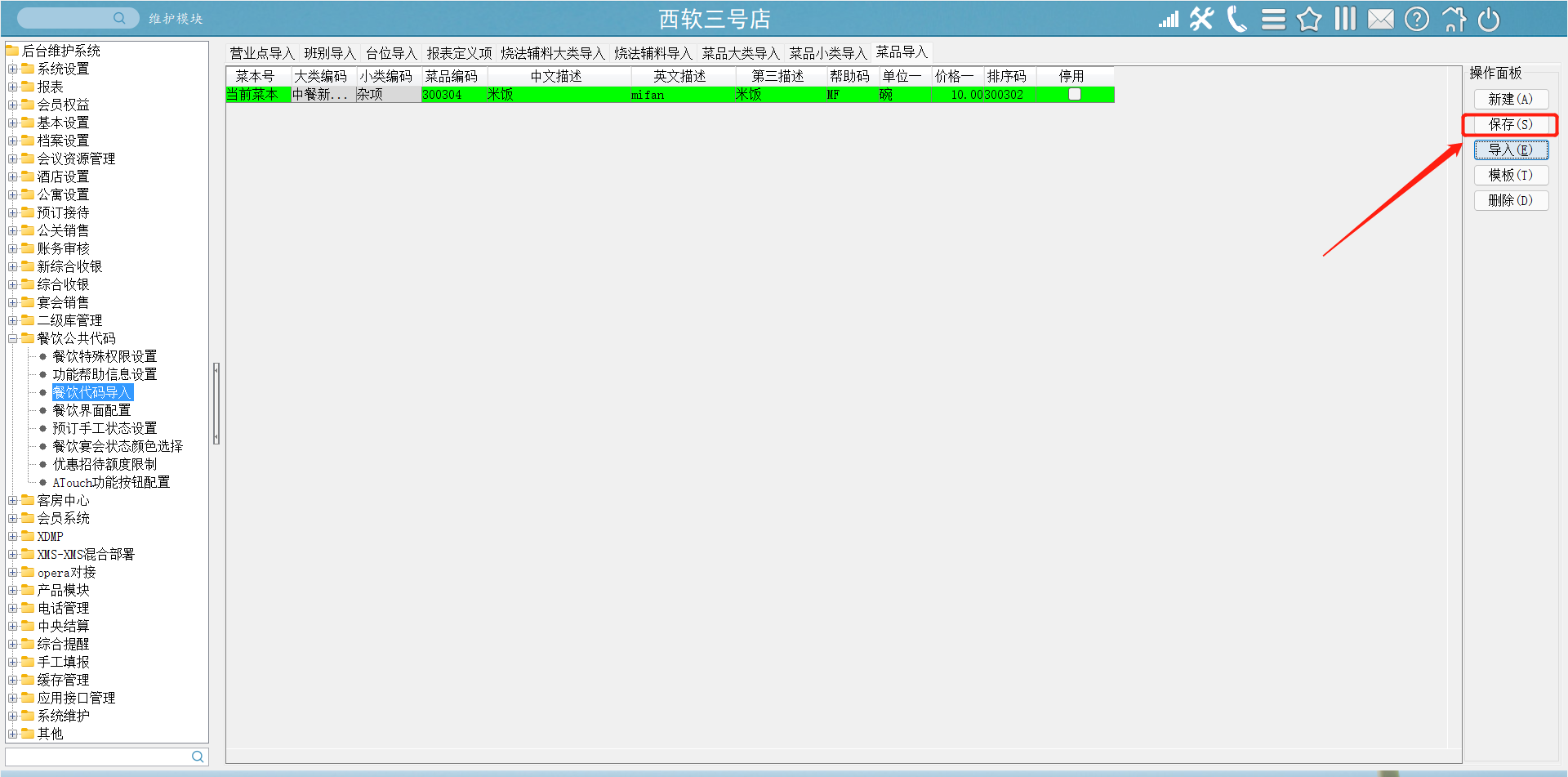The width and height of the screenshot is (1568, 777).
Task: Click the power exit icon
Action: click(1489, 19)
